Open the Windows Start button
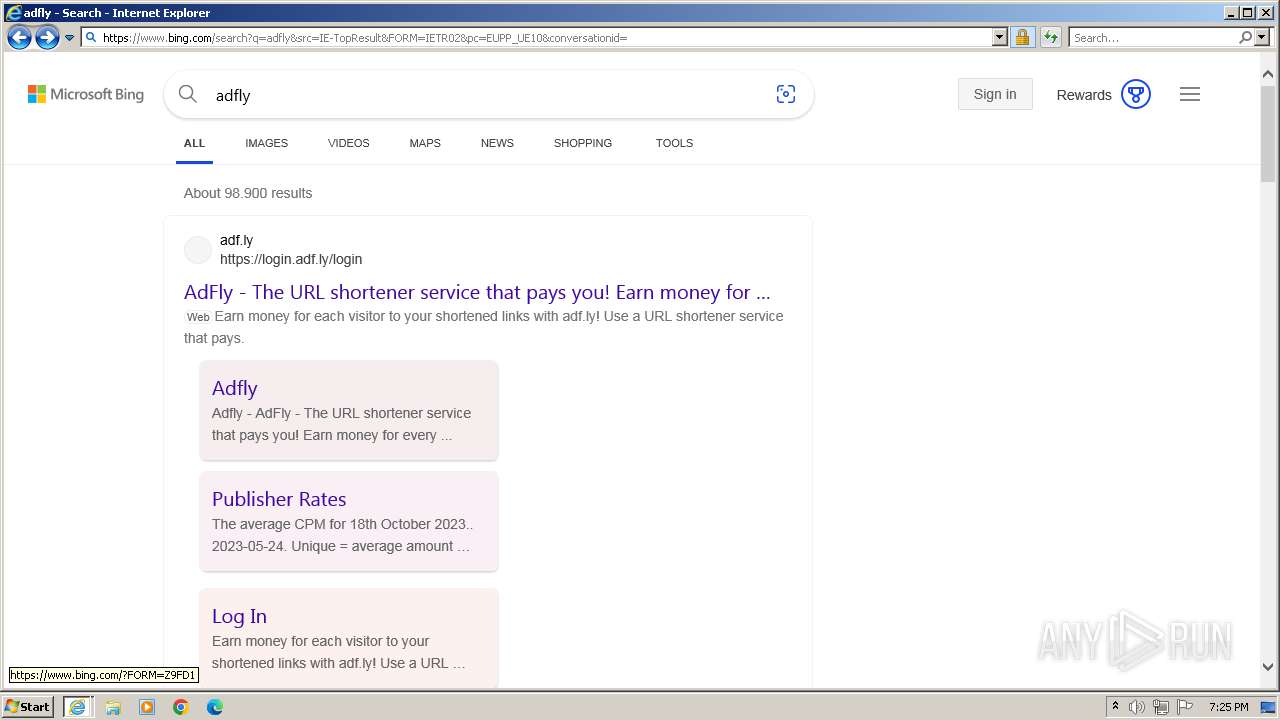 pos(28,706)
